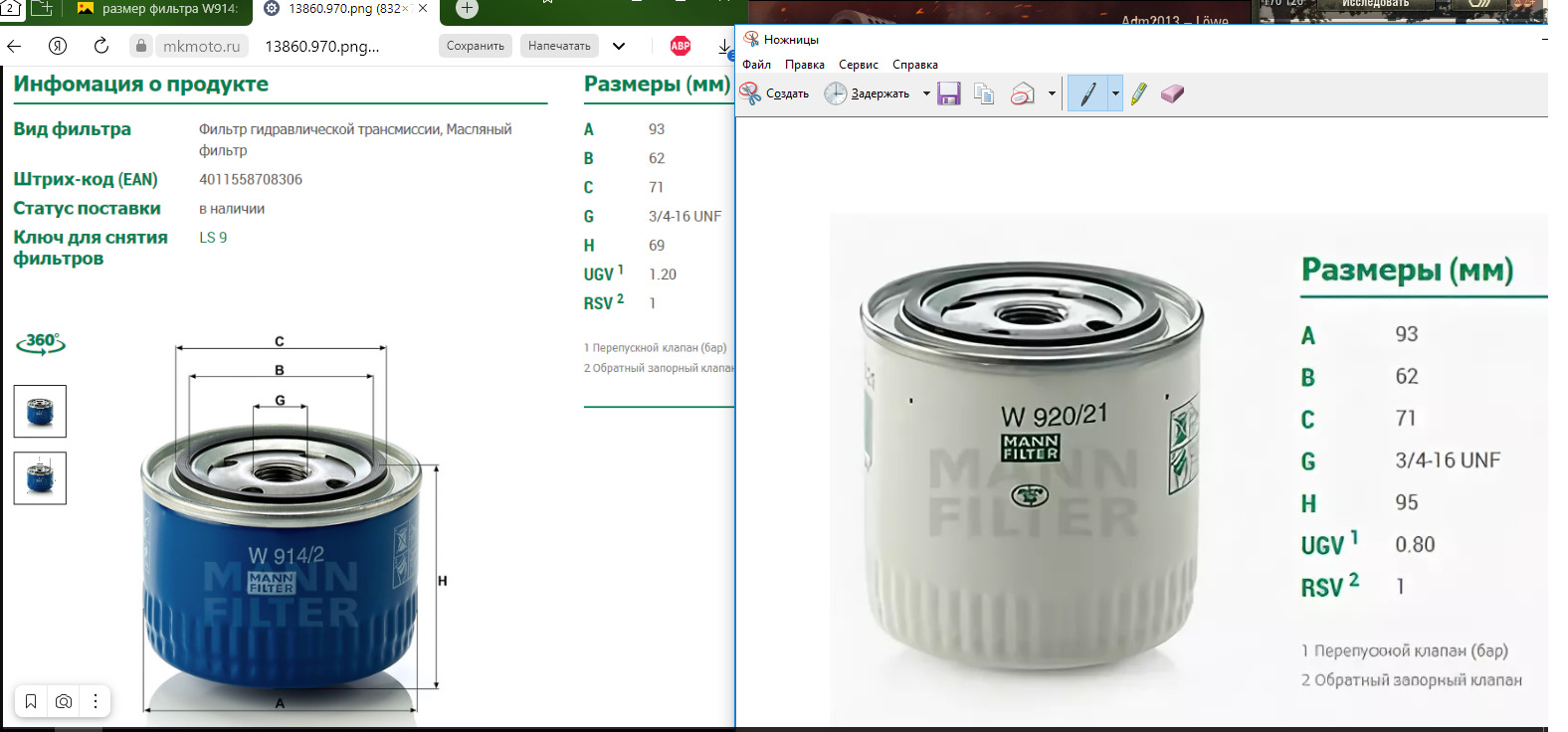Click the H value 69 in browser table
This screenshot has height=732, width=1568.
click(657, 245)
